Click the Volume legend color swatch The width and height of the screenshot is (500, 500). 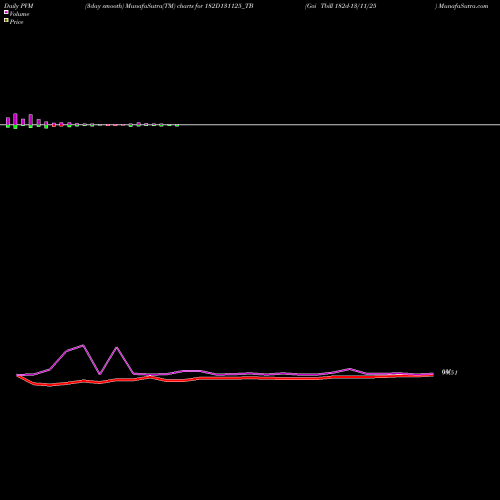tap(6, 12)
